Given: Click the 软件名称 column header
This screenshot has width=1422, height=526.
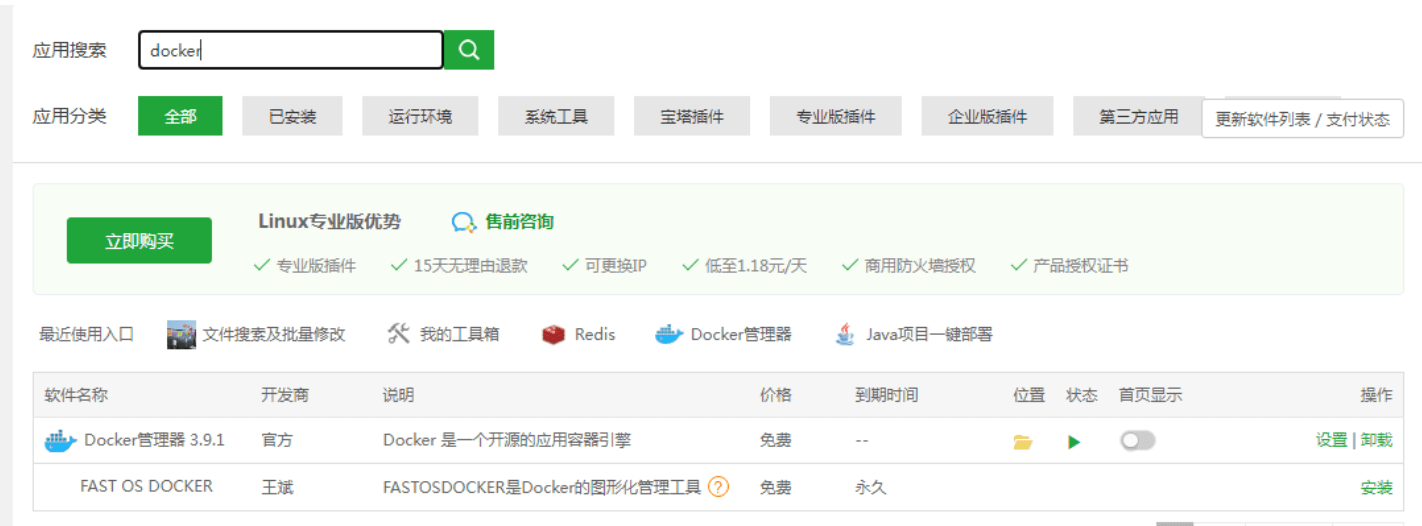Looking at the screenshot, I should point(76,395).
